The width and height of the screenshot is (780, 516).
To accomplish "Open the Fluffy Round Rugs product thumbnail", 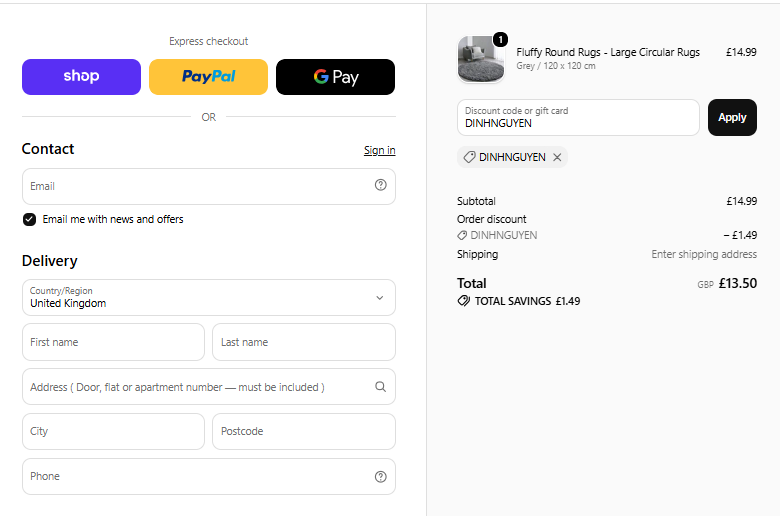I will tap(481, 59).
